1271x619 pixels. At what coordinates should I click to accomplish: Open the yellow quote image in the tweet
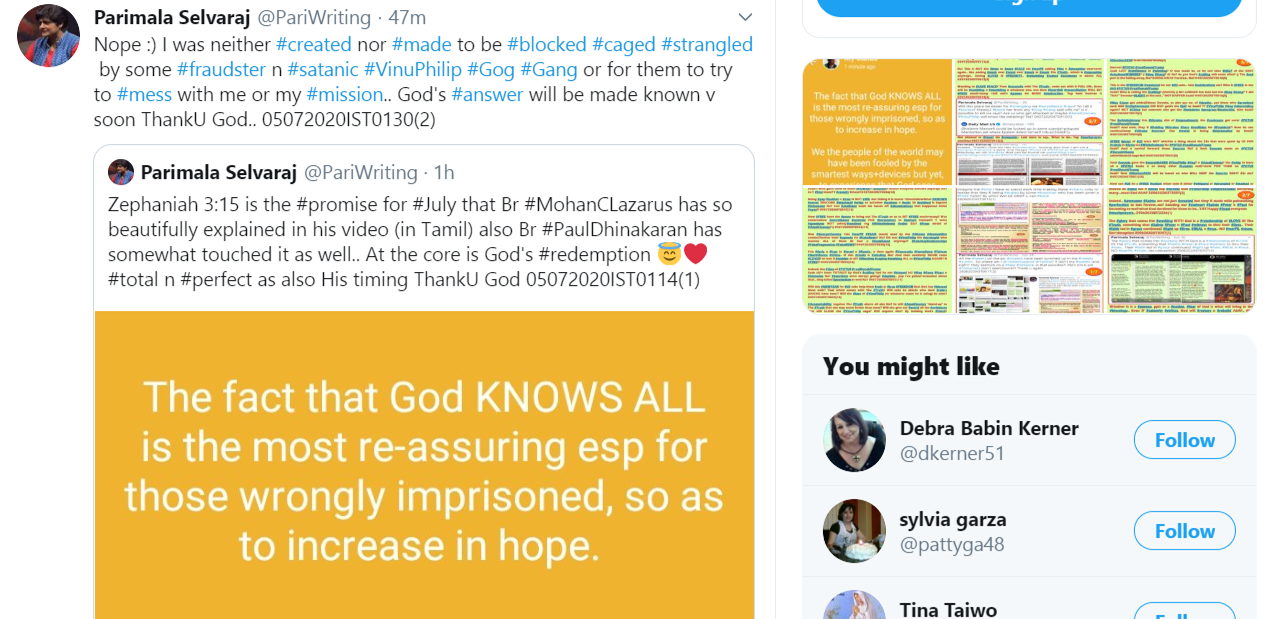(x=424, y=465)
